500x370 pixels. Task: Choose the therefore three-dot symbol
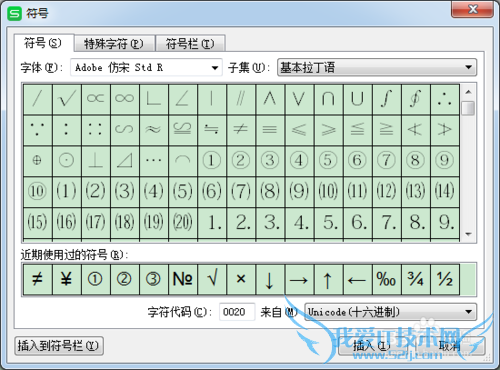[445, 99]
